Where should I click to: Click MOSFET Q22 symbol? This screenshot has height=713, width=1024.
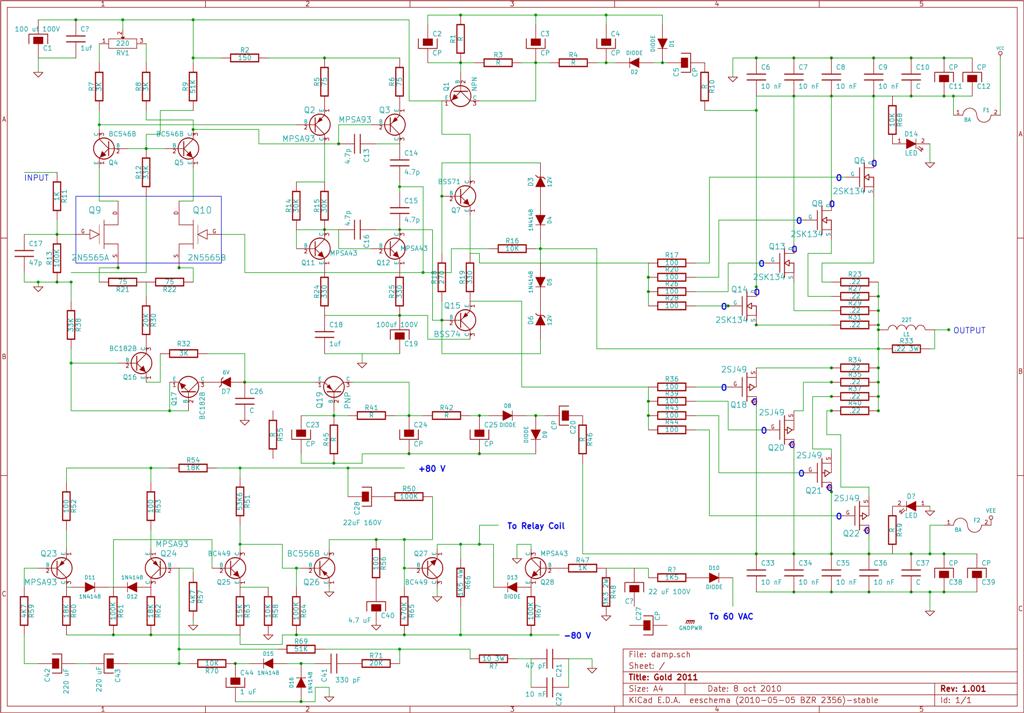coord(859,516)
